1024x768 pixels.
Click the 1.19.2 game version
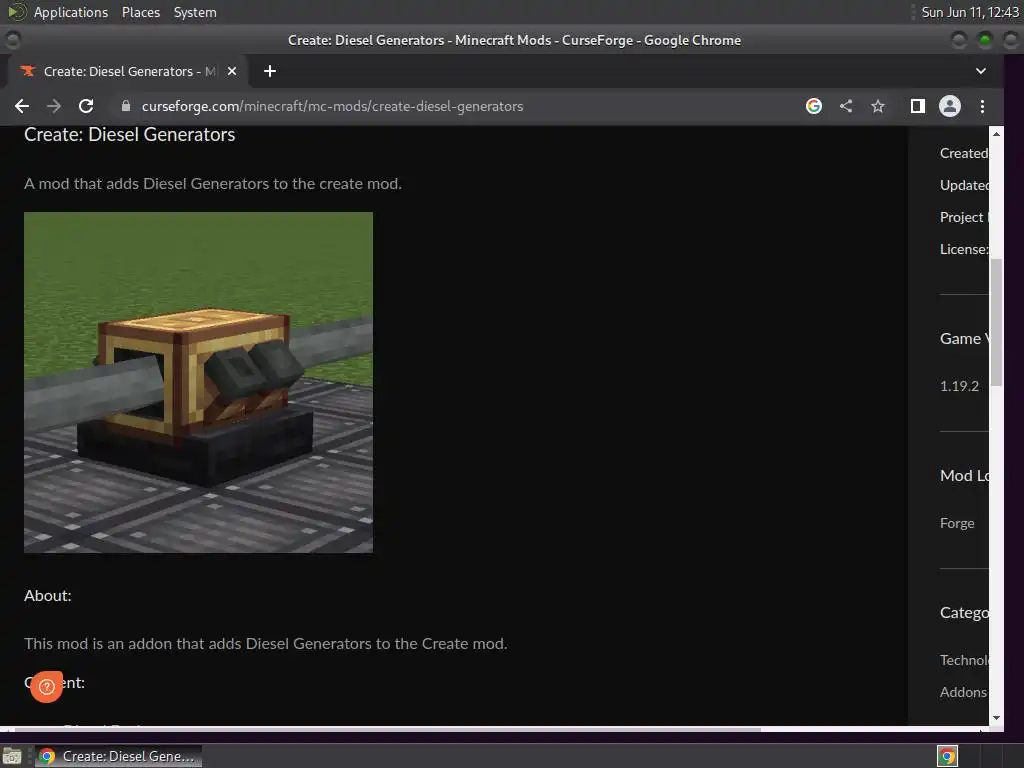[959, 386]
